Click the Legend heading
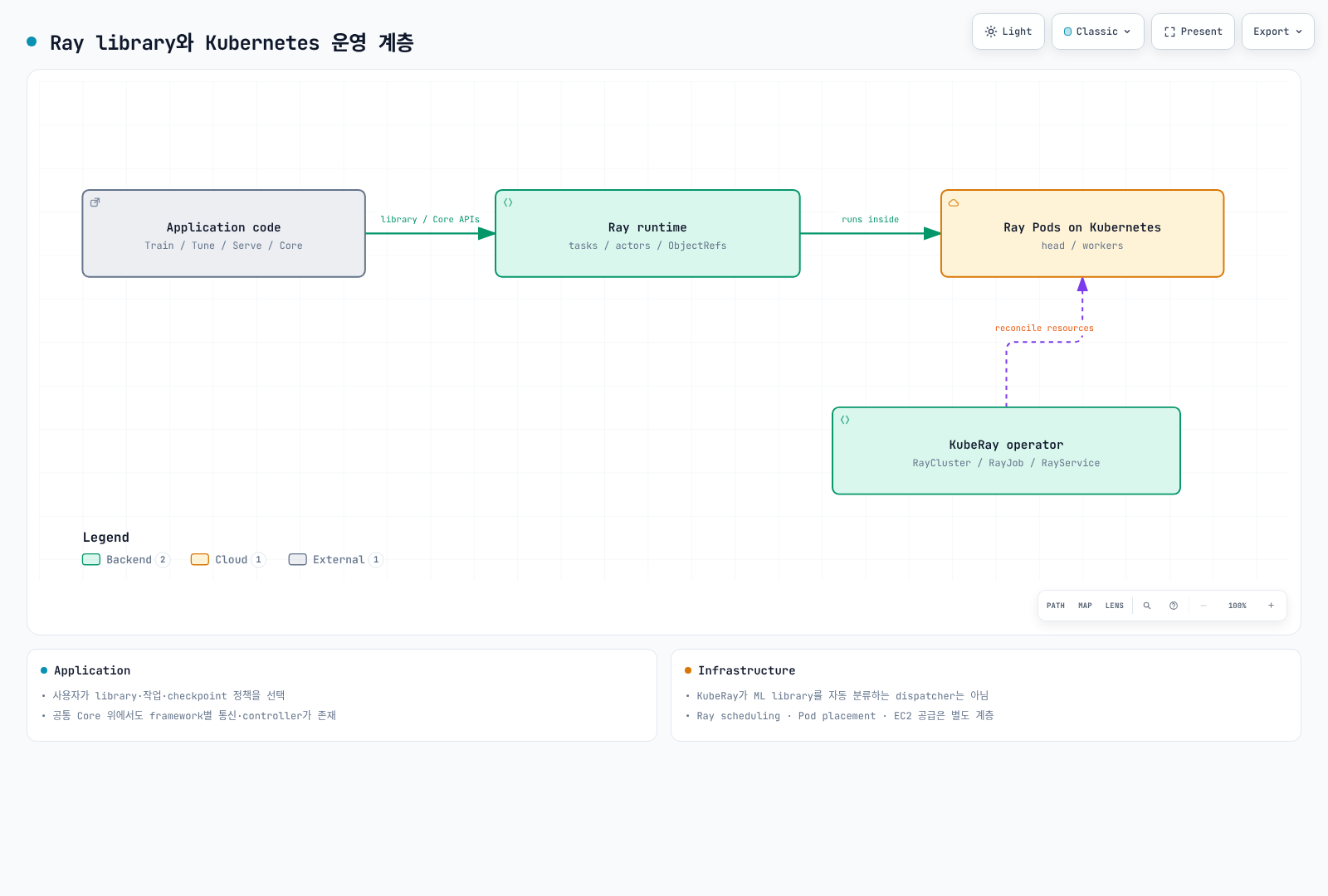 (x=106, y=538)
